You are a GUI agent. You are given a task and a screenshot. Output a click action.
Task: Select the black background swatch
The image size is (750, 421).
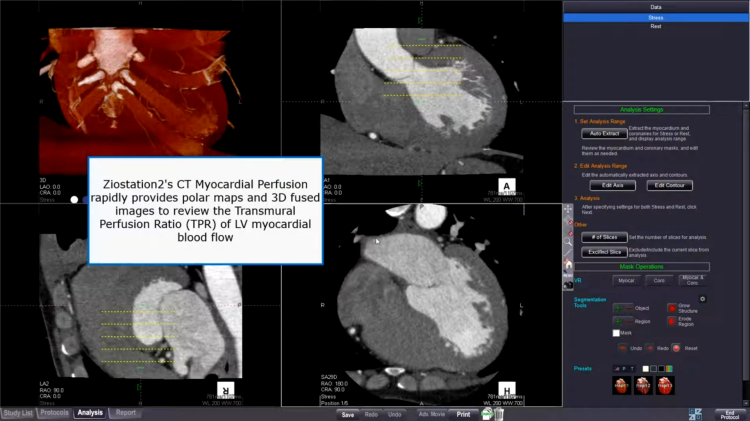[661, 369]
